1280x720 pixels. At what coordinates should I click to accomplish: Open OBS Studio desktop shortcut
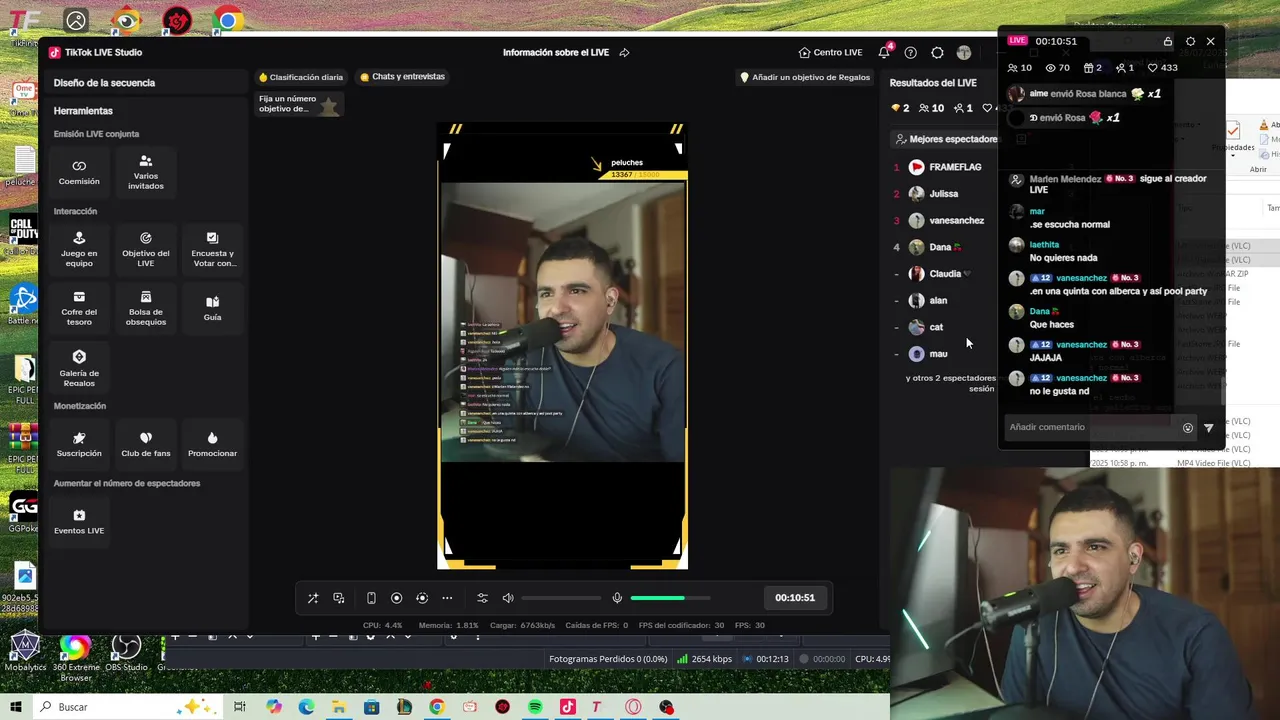coord(126,654)
